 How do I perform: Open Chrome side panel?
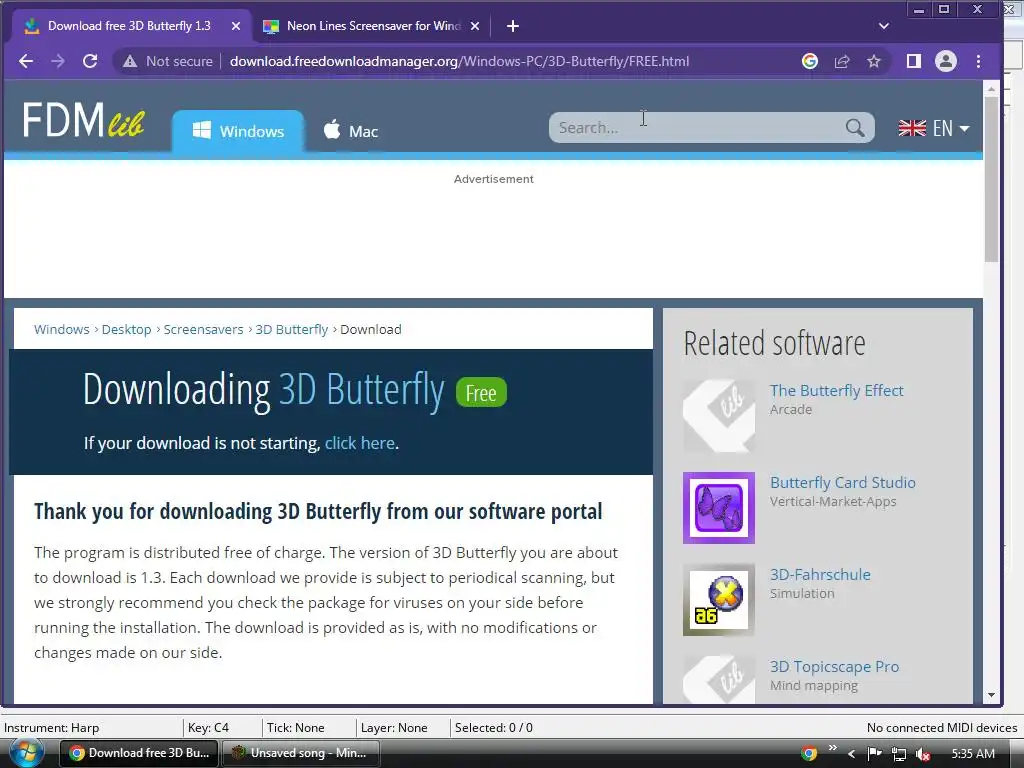914,61
